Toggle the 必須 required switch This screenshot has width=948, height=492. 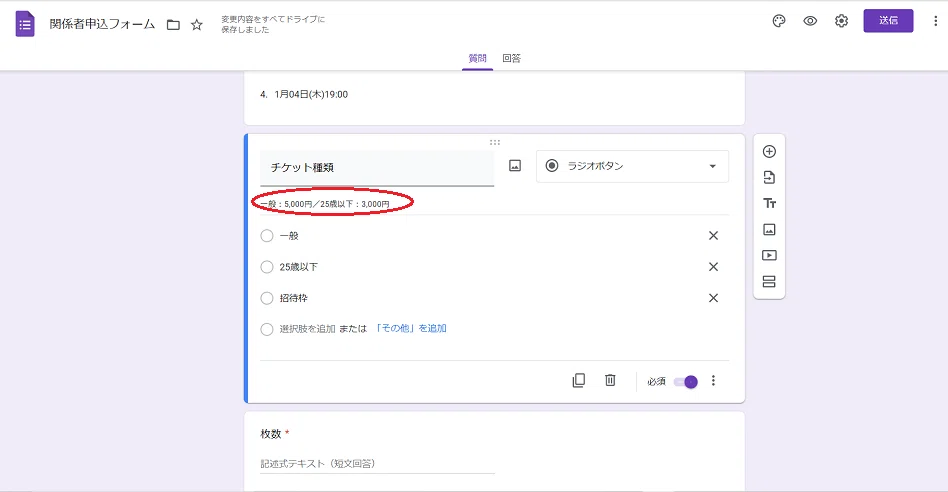click(686, 381)
